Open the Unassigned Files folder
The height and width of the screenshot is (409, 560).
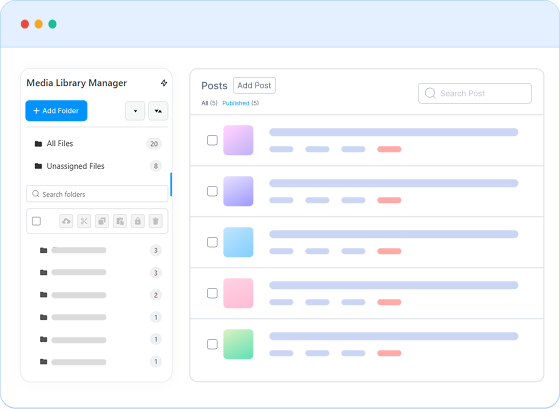[97, 166]
